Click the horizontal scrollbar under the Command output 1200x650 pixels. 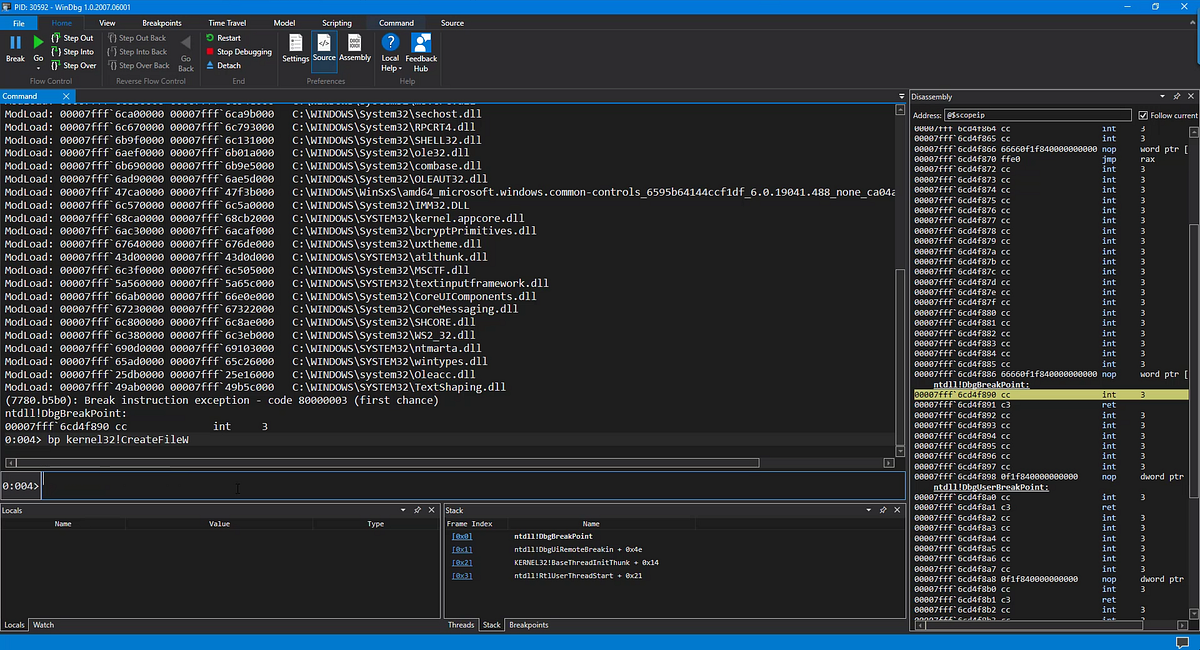click(x=400, y=462)
